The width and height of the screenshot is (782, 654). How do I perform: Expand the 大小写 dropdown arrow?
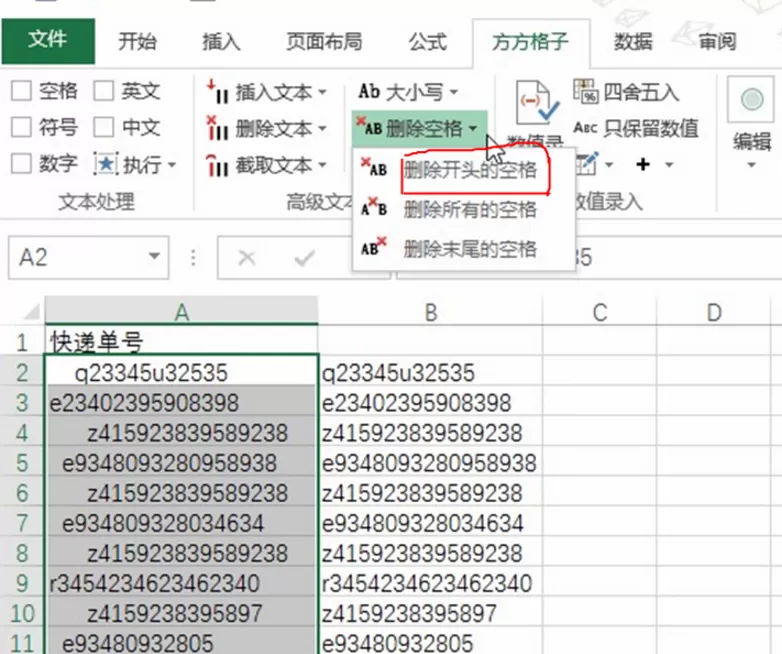click(453, 92)
